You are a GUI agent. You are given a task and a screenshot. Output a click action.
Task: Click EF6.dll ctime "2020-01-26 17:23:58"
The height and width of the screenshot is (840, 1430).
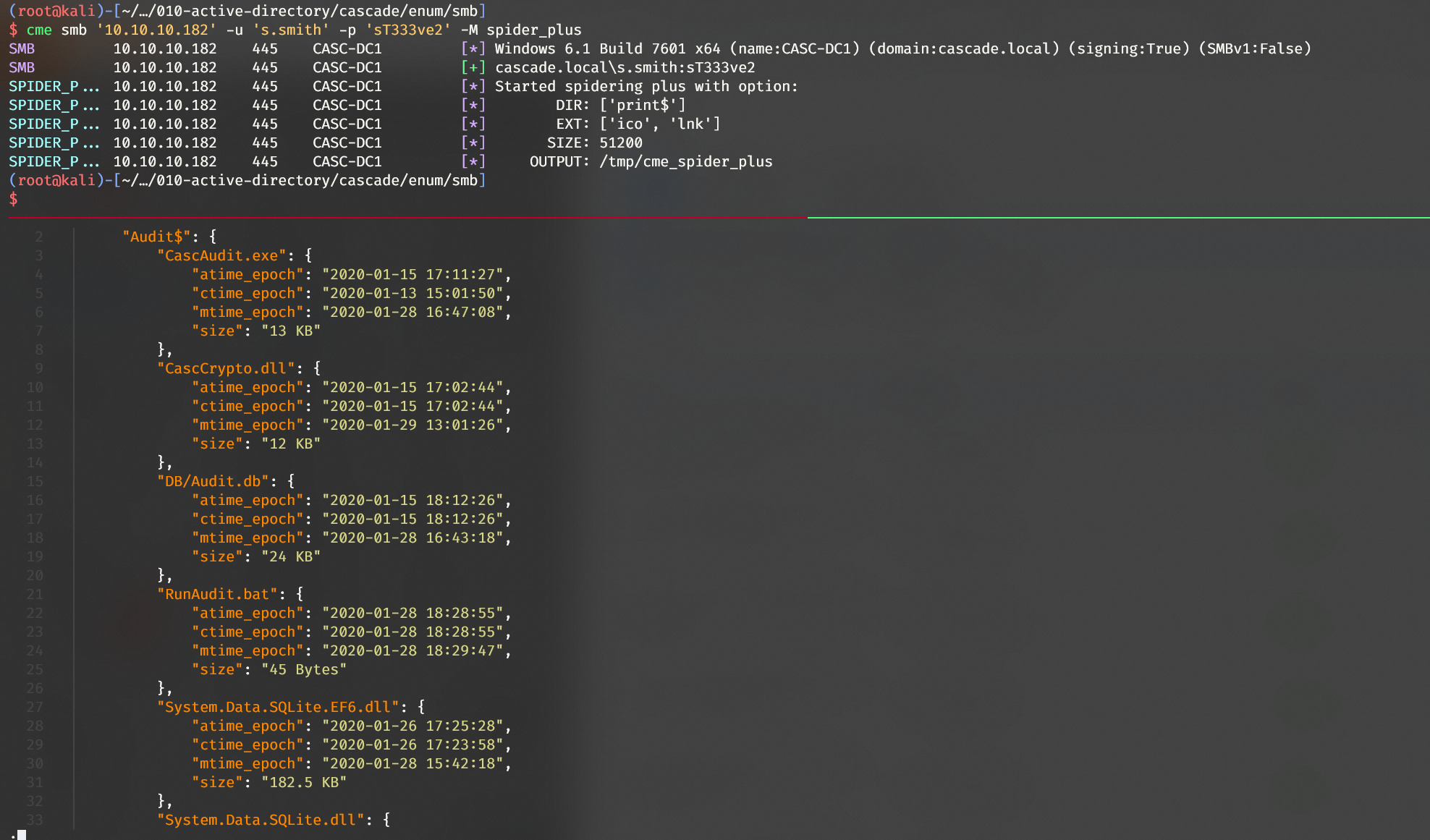[x=412, y=744]
